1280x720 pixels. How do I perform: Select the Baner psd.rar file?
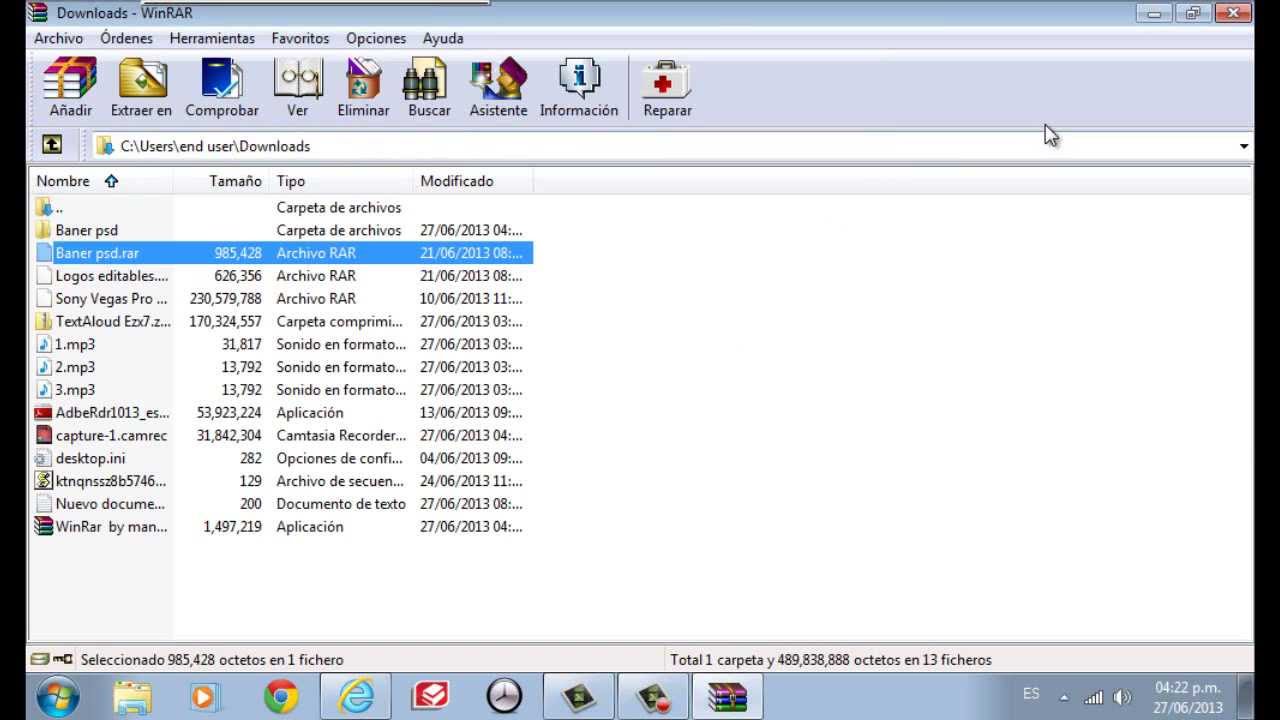tap(280, 253)
